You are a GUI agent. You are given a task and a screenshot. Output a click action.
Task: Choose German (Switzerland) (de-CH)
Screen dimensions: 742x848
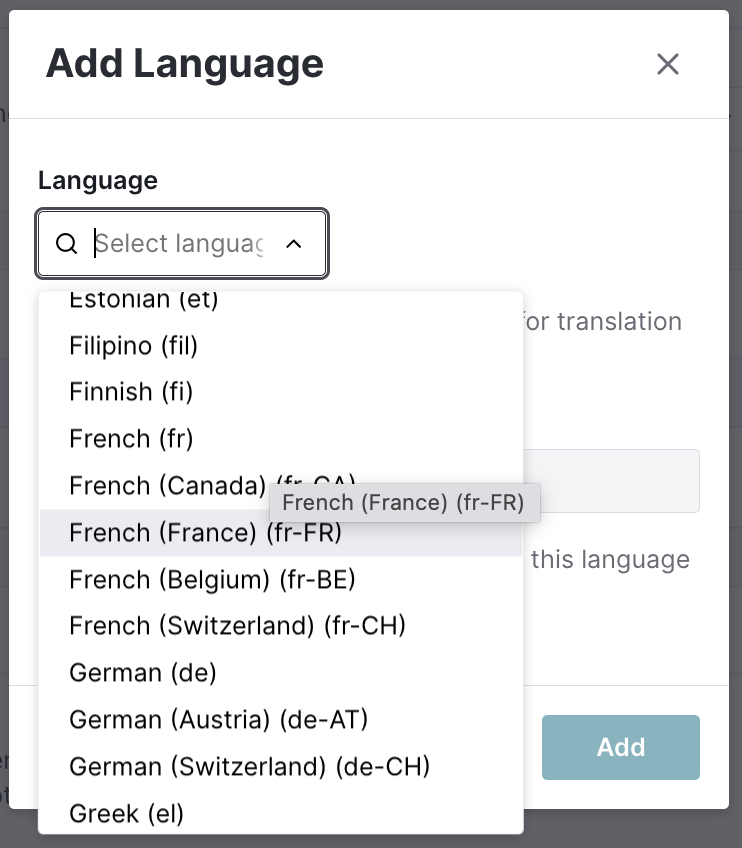pyautogui.click(x=281, y=767)
